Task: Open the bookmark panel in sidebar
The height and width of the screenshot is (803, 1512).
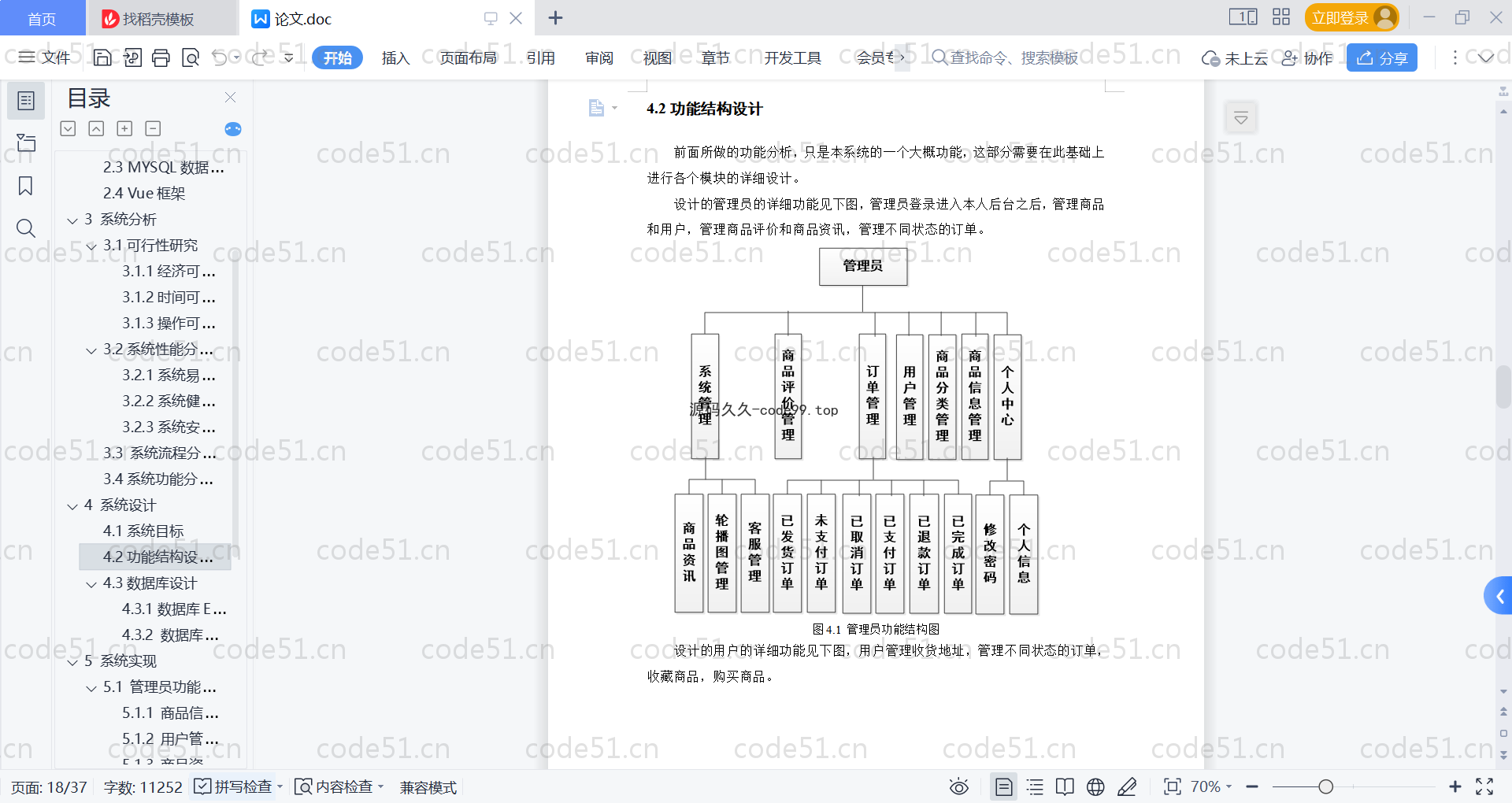Action: [25, 186]
